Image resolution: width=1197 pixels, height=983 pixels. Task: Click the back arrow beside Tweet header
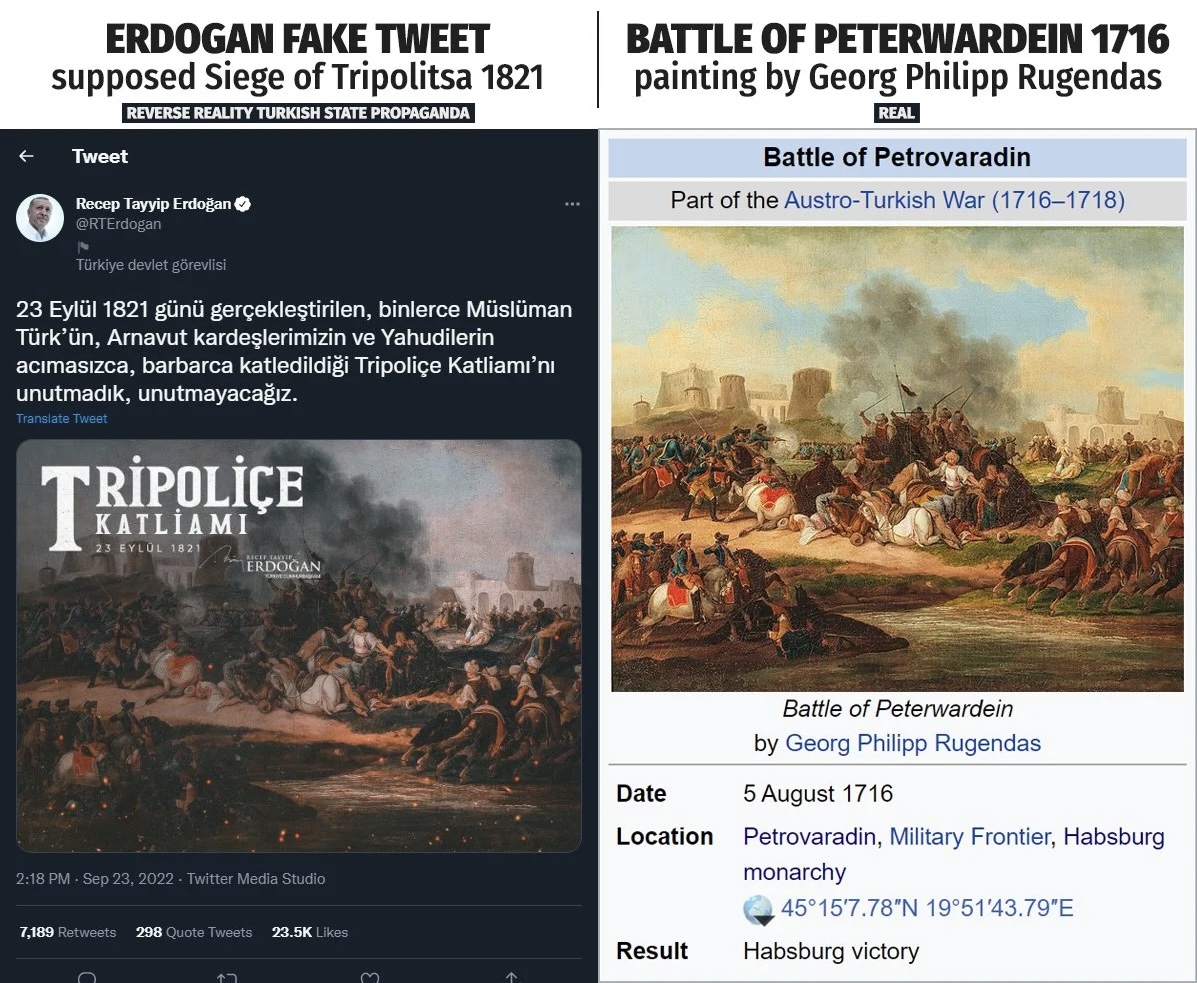pos(27,156)
